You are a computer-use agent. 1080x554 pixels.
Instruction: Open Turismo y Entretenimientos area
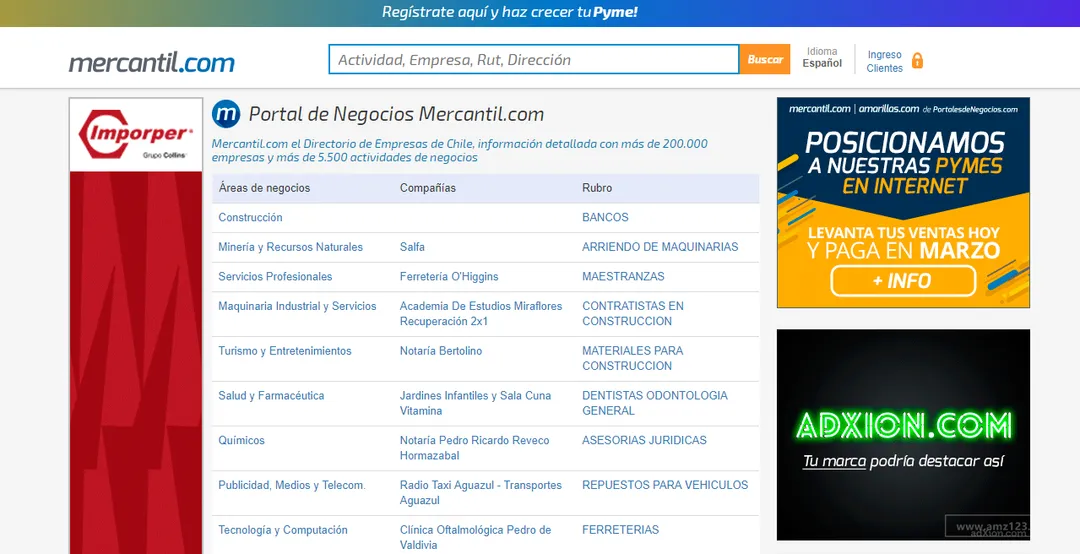tap(284, 351)
